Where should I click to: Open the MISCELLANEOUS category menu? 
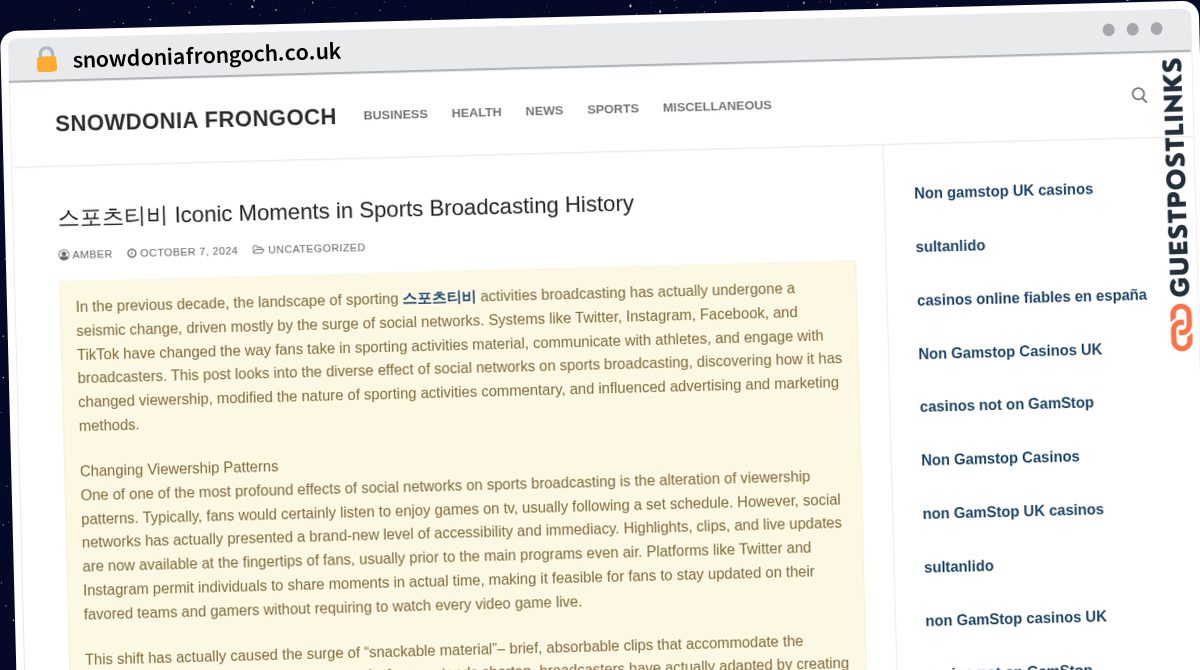tap(717, 106)
